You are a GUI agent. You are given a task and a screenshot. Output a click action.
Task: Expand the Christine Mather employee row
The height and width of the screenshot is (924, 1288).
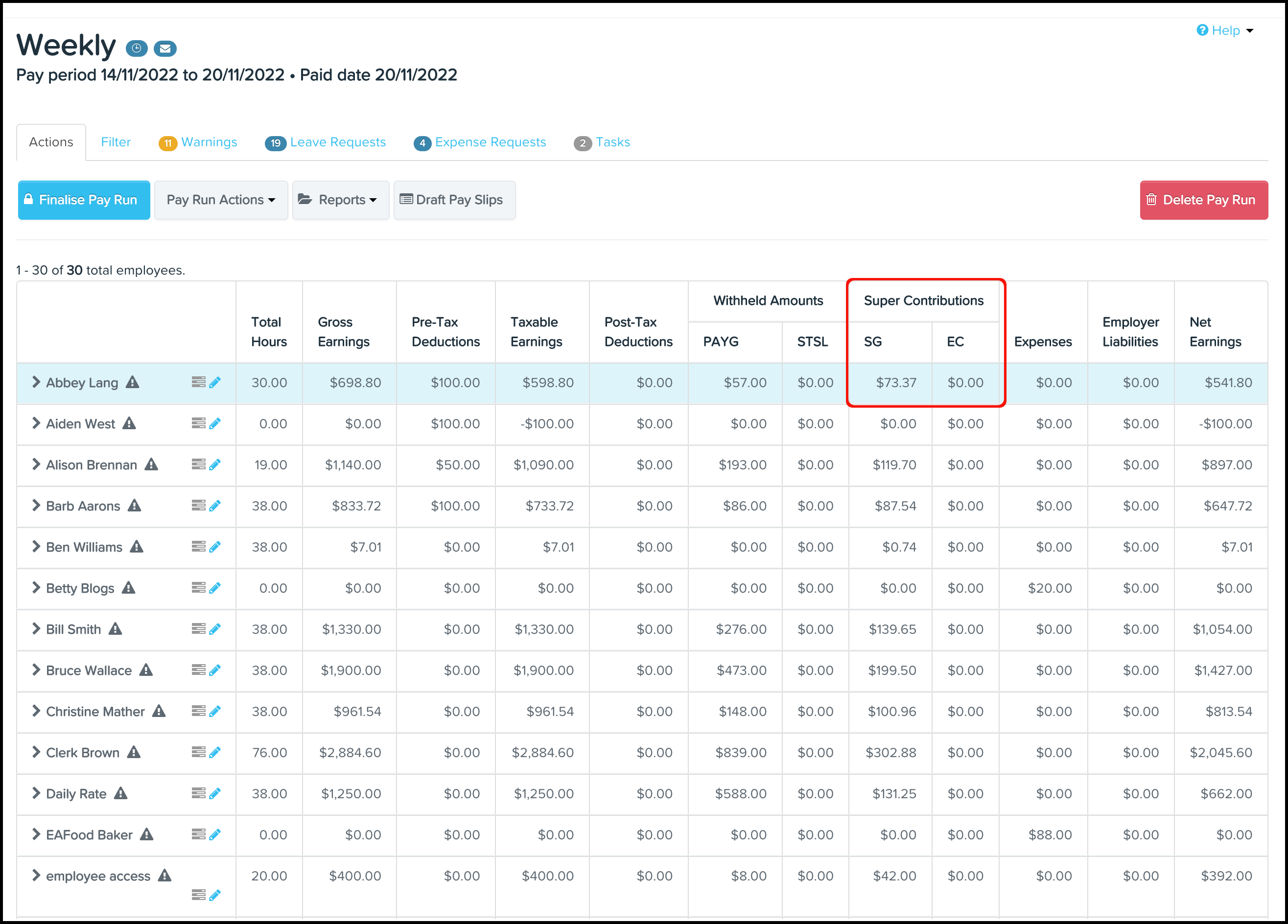tap(36, 711)
